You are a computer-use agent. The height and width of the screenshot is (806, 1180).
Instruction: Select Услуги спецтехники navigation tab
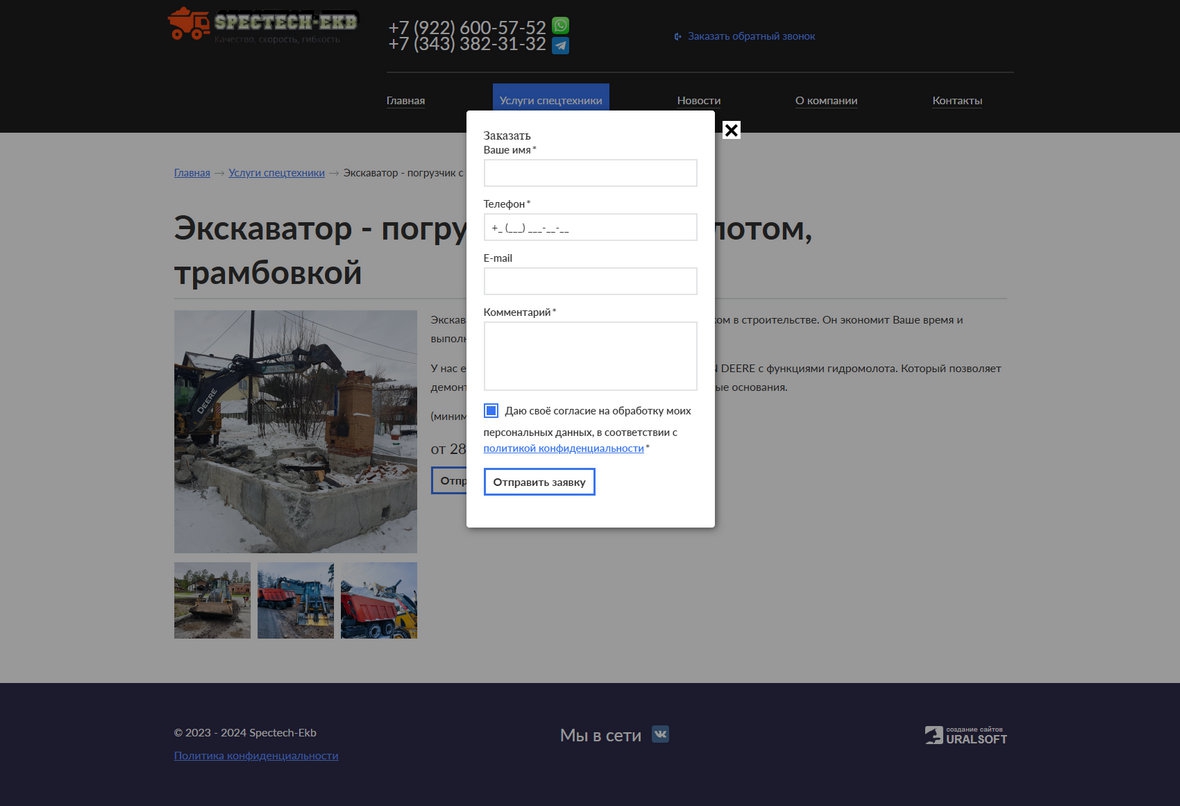point(550,101)
